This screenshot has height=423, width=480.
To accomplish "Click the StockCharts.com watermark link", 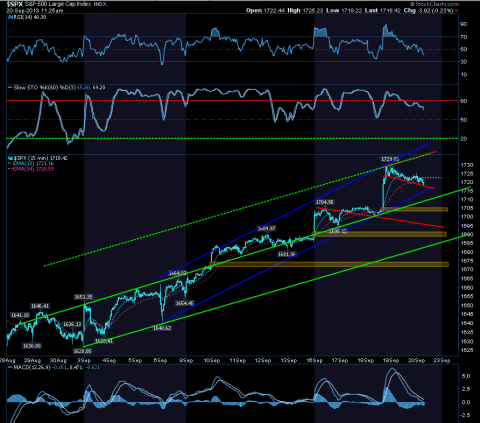I will (x=435, y=4).
